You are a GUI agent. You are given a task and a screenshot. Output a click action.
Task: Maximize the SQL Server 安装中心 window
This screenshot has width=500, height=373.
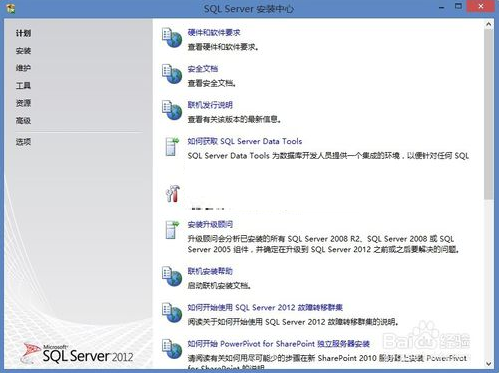458,7
